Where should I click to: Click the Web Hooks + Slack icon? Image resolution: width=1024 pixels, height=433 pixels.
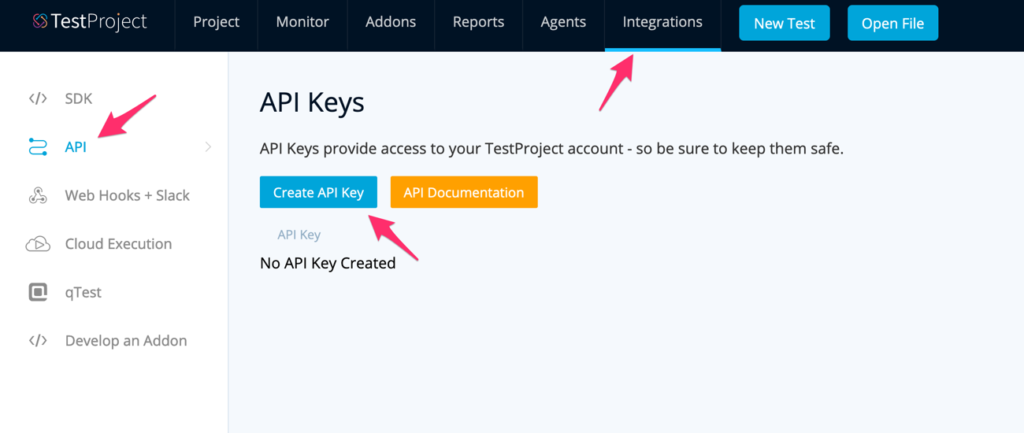point(38,196)
